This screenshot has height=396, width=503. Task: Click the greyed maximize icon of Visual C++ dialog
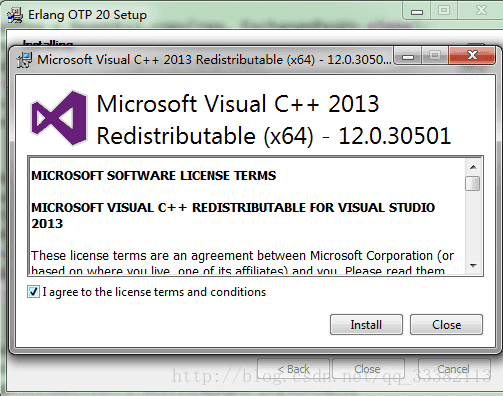(x=435, y=55)
